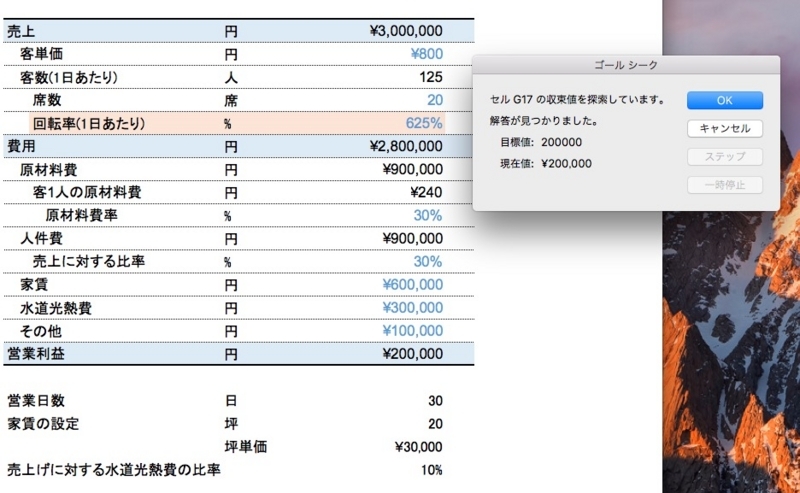Select the 客単価 value ¥800
800x493 pixels.
click(427, 54)
